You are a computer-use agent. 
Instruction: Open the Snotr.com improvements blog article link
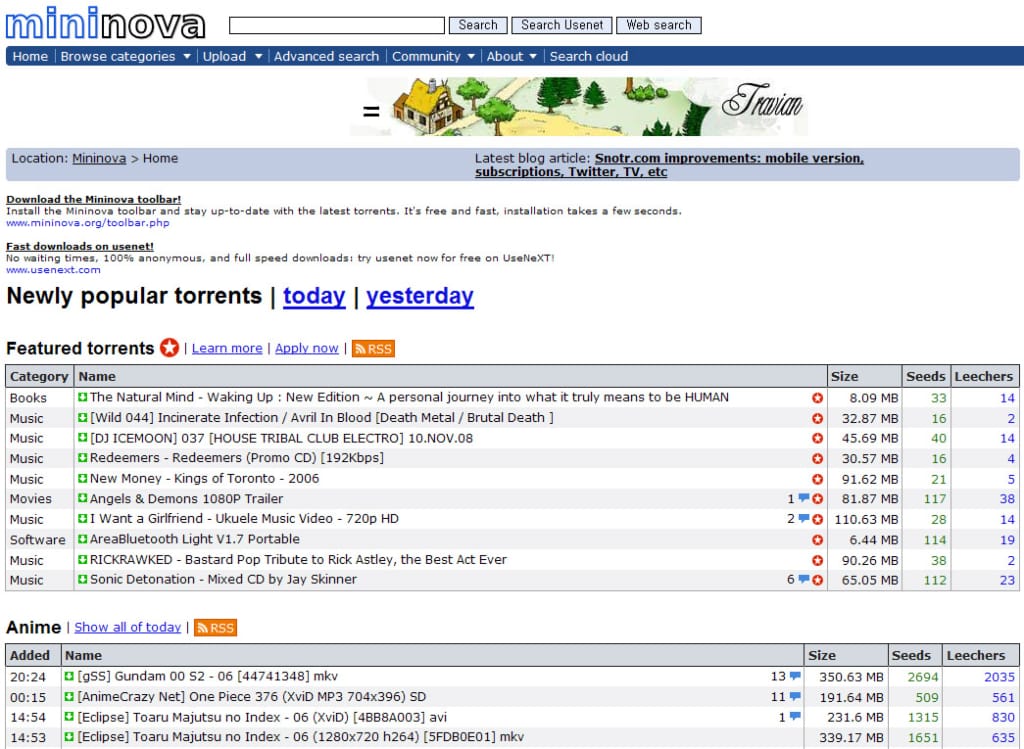pyautogui.click(x=669, y=165)
